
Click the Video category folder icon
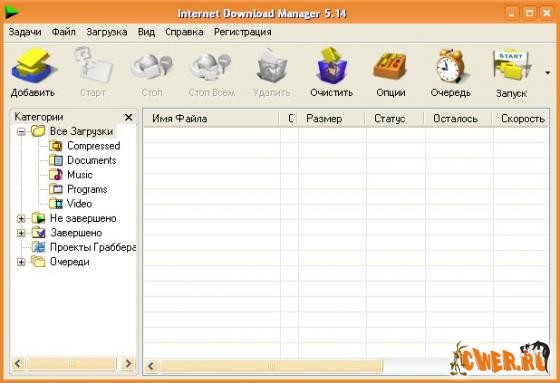(56, 204)
